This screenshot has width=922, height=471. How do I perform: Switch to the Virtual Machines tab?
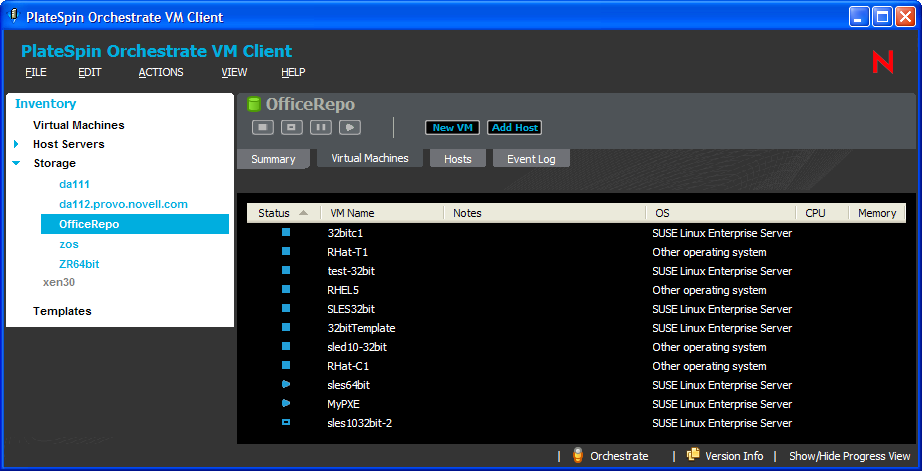tap(370, 158)
